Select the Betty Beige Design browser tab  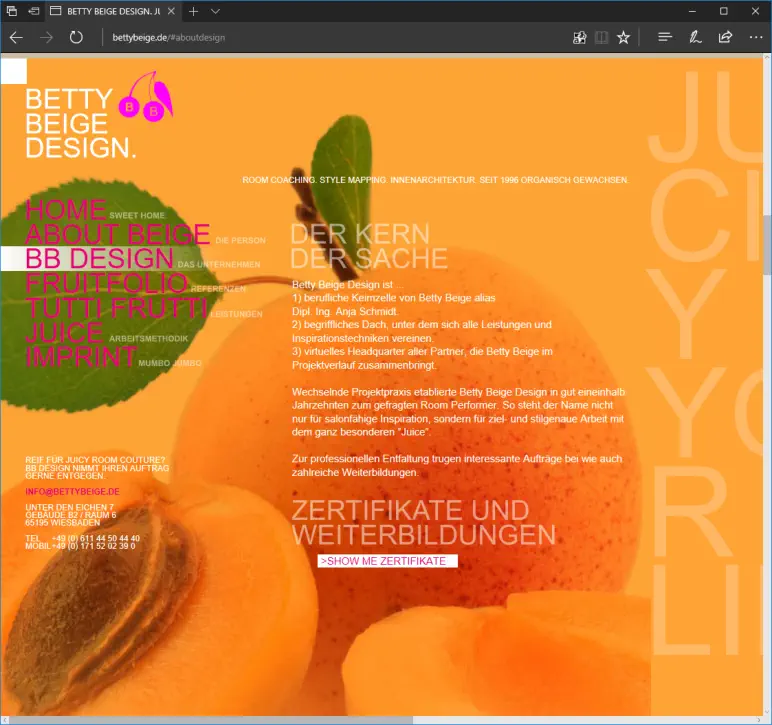[110, 11]
